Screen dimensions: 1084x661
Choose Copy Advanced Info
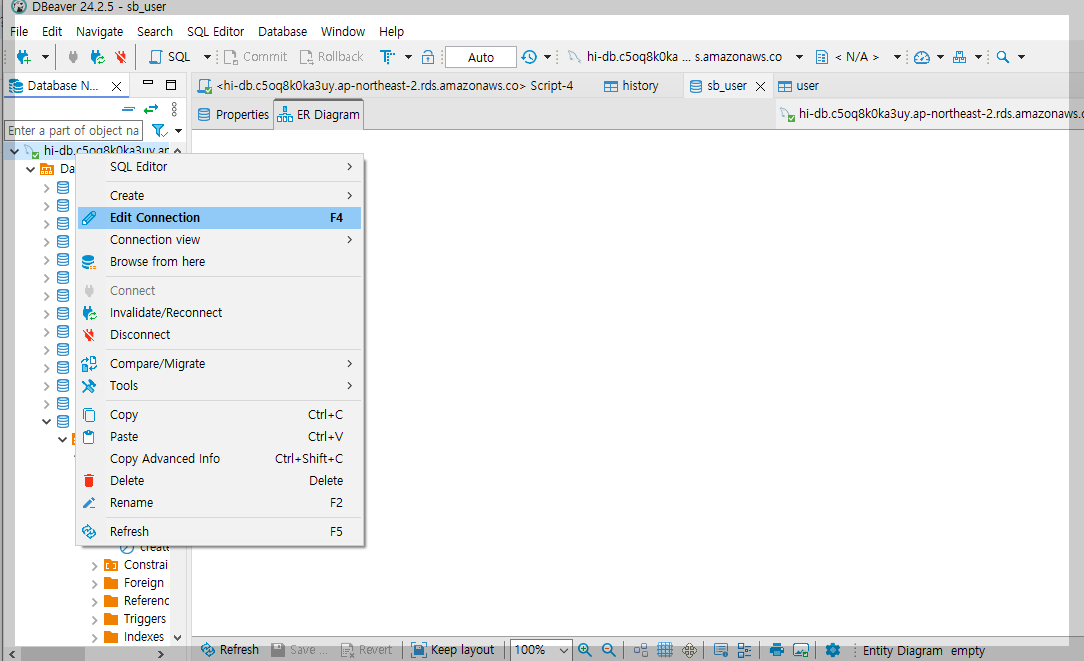(x=219, y=458)
